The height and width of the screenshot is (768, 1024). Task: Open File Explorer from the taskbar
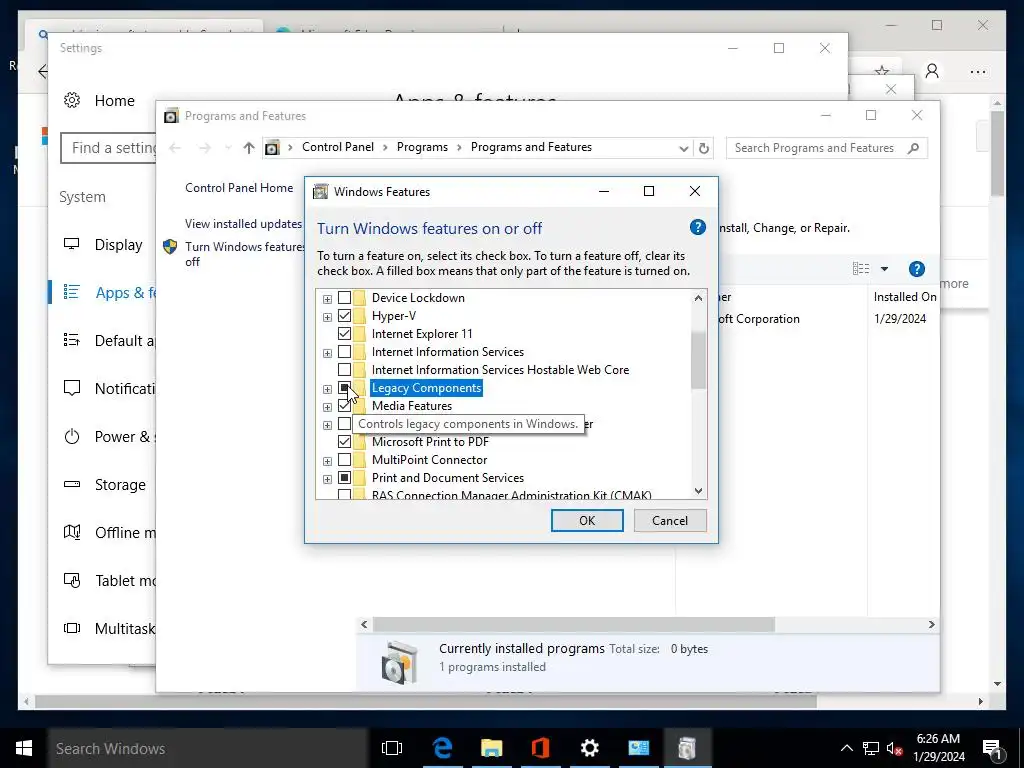click(491, 748)
